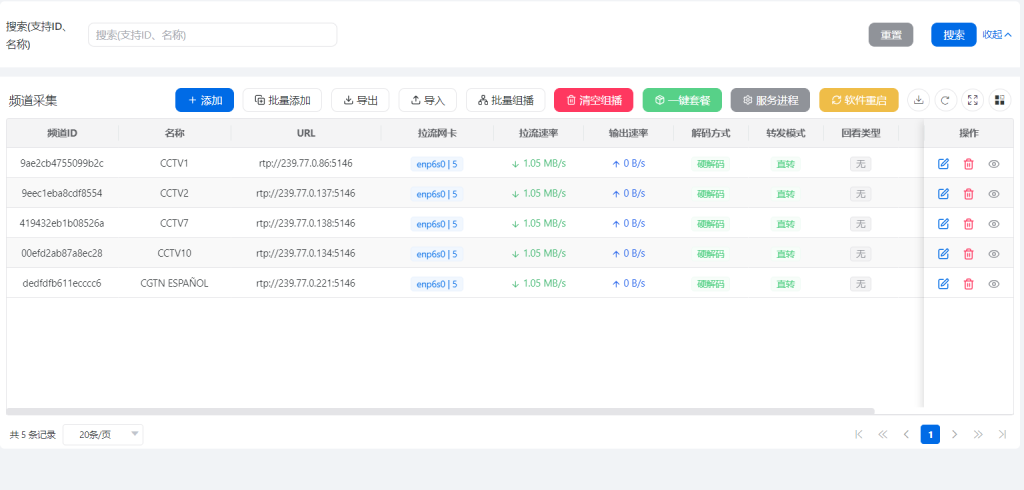Image resolution: width=1024 pixels, height=490 pixels.
Task: Preview CCTV1 using the eye icon
Action: pyautogui.click(x=994, y=164)
